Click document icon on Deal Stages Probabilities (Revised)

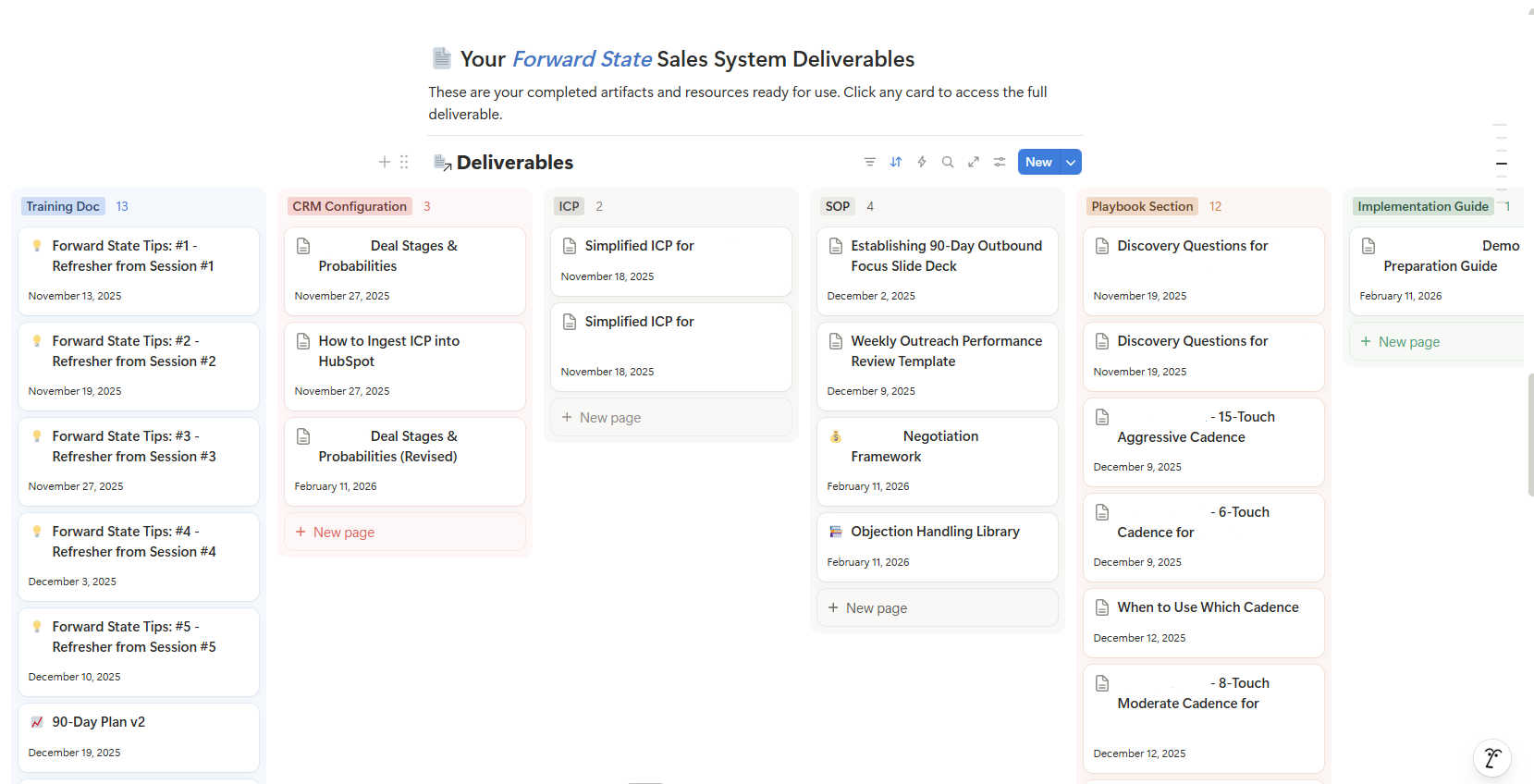click(303, 436)
